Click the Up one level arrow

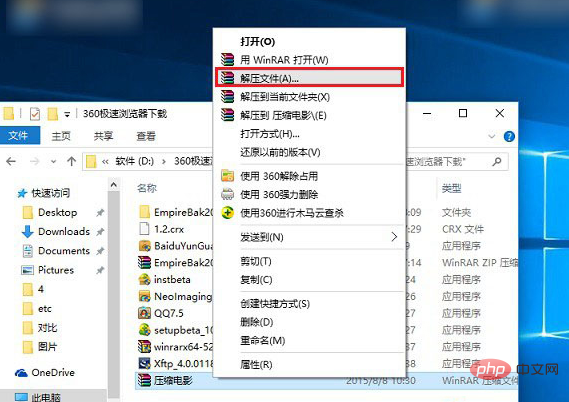pyautogui.click(x=71, y=161)
